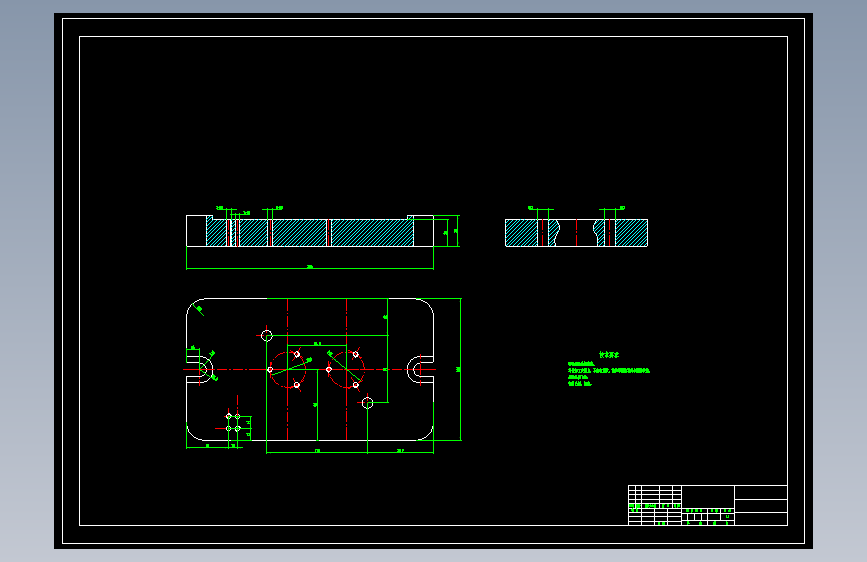This screenshot has width=867, height=562.
Task: Select the green dimension spanning both bolt circle centers
Action: click(317, 345)
